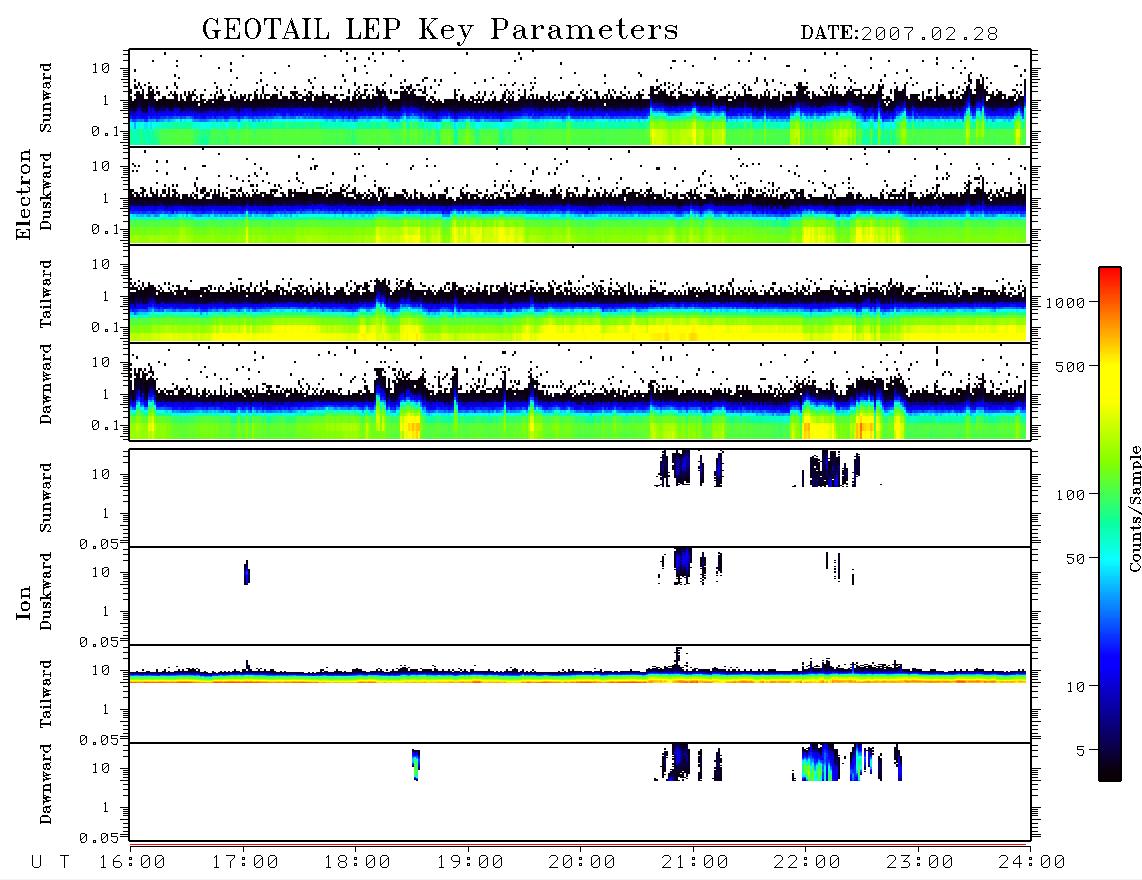
Task: Click the 'Sunward' label of the Ion group
Action: point(46,498)
